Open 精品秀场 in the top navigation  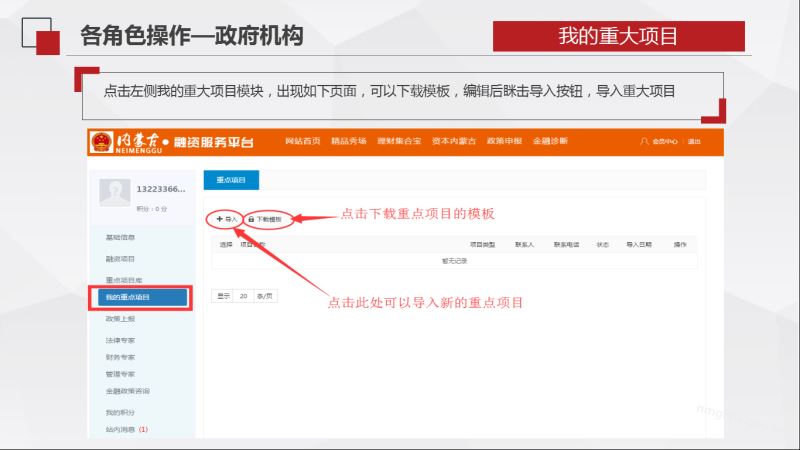click(351, 141)
